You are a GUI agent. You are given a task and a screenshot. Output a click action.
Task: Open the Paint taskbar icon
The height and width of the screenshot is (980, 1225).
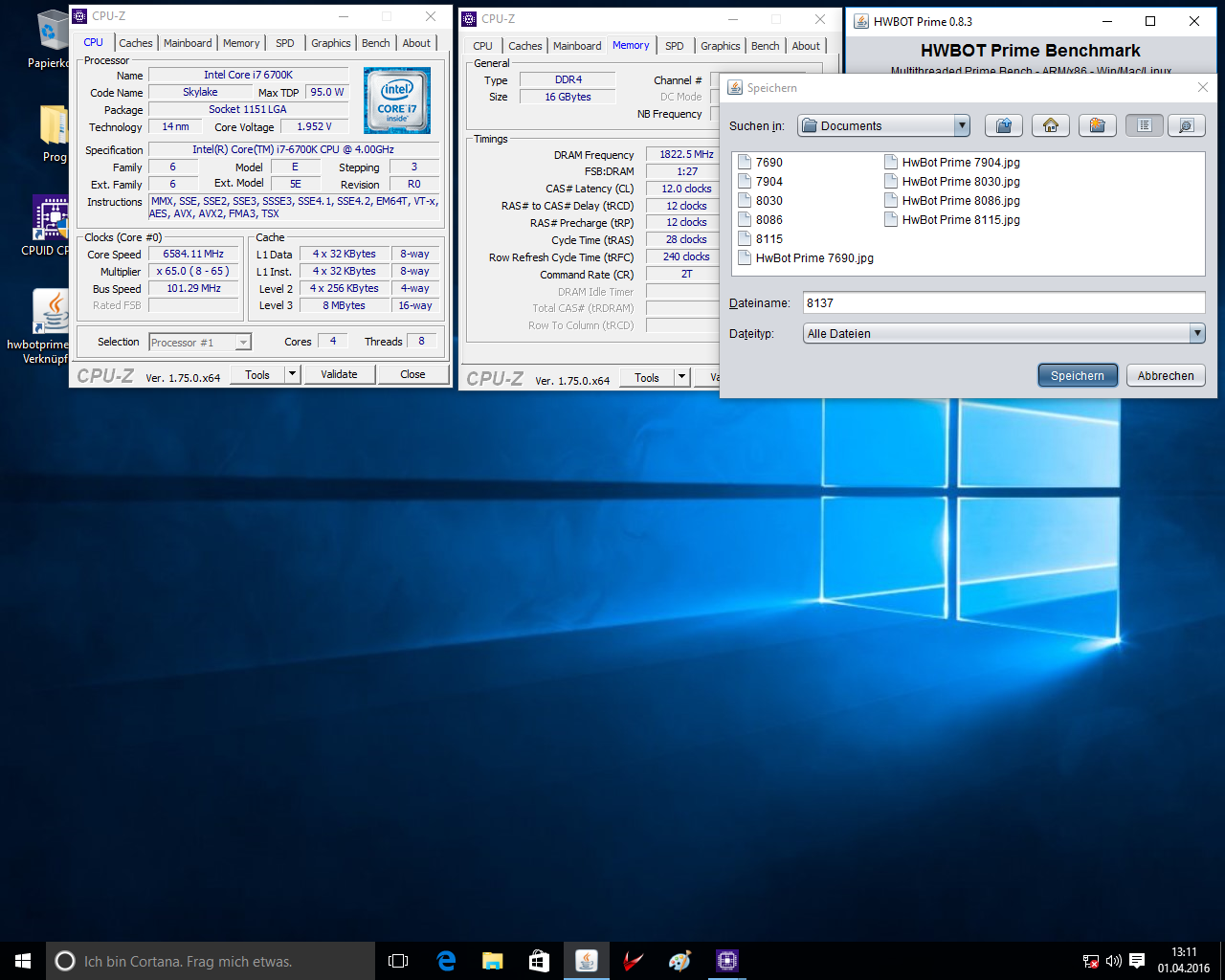click(x=680, y=961)
